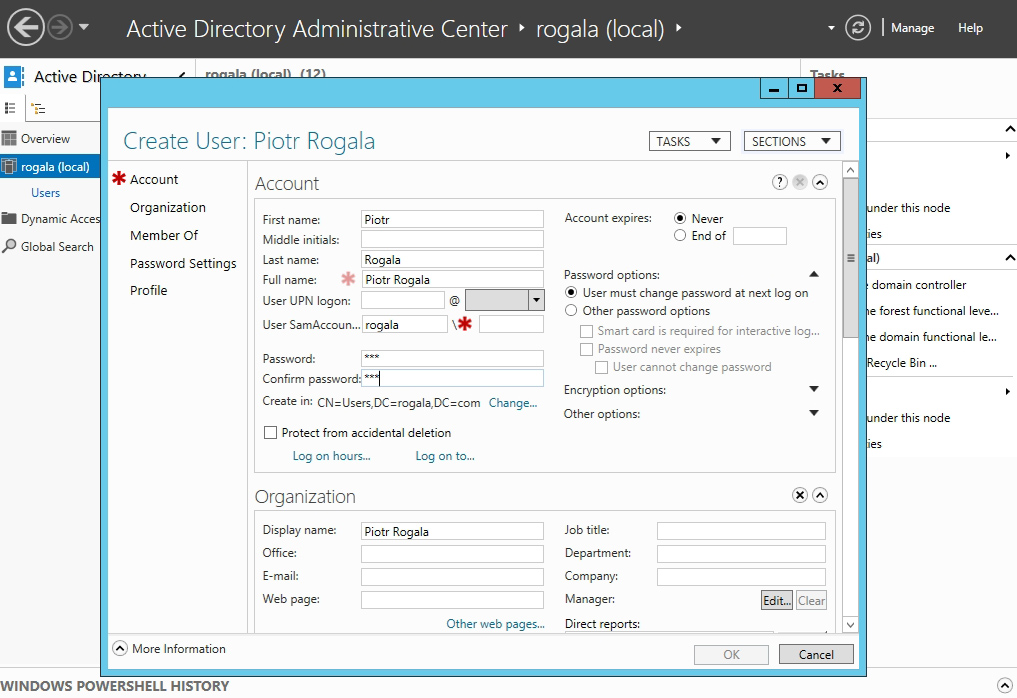The image size is (1017, 698).
Task: Jump to Password Settings section
Action: pyautogui.click(x=183, y=263)
